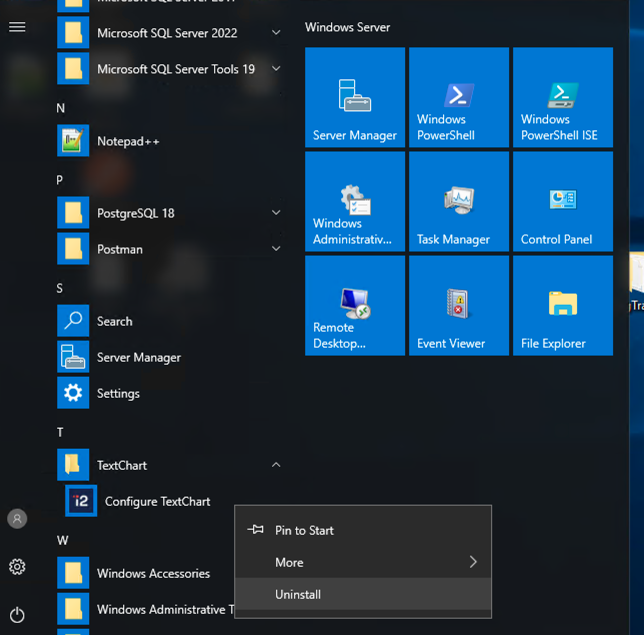
Task: Expand Microsoft SQL Server 2022 chevron
Action: 276,32
